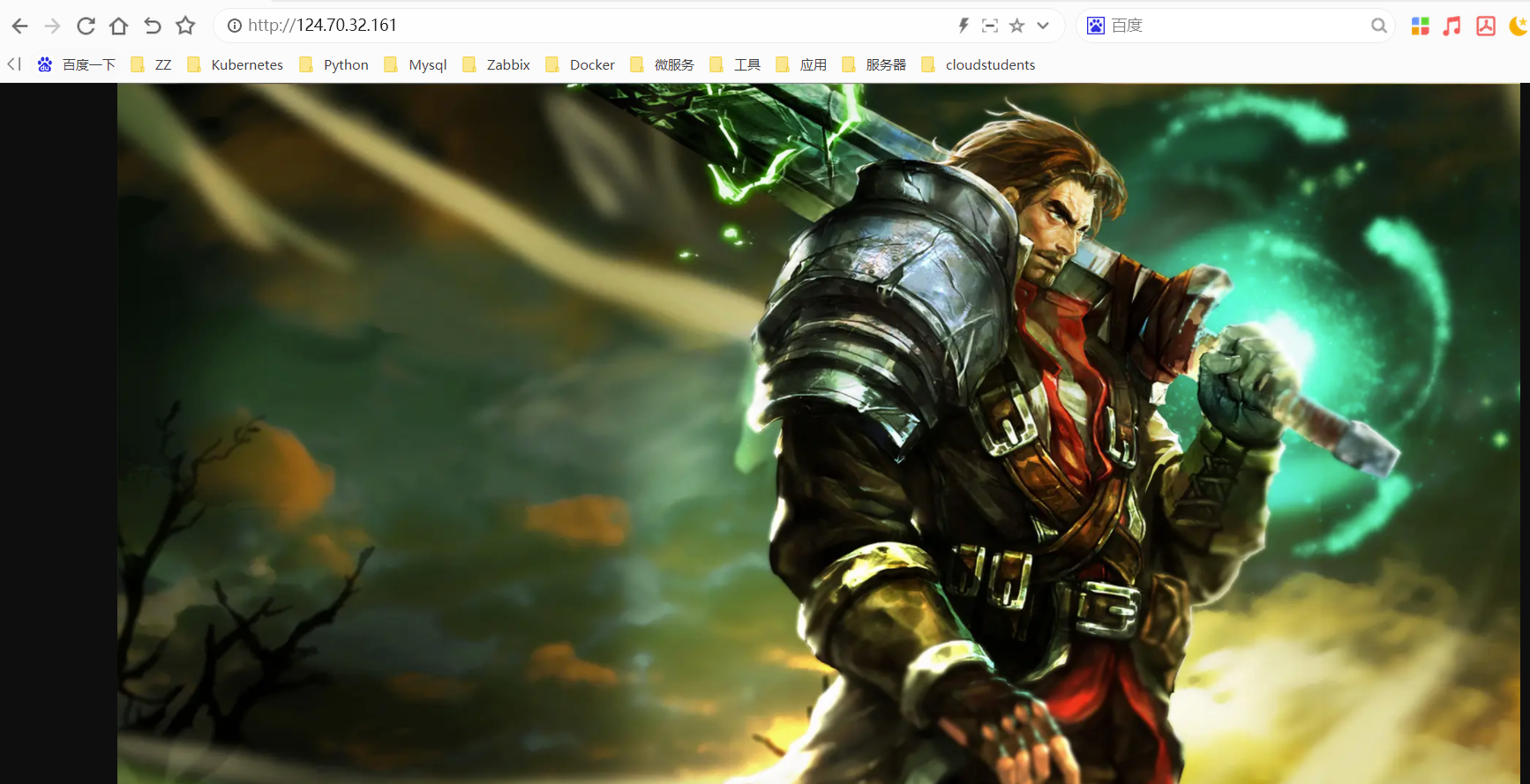Collapse the bookmarks bar side arrow
The width and height of the screenshot is (1530, 784).
[14, 63]
